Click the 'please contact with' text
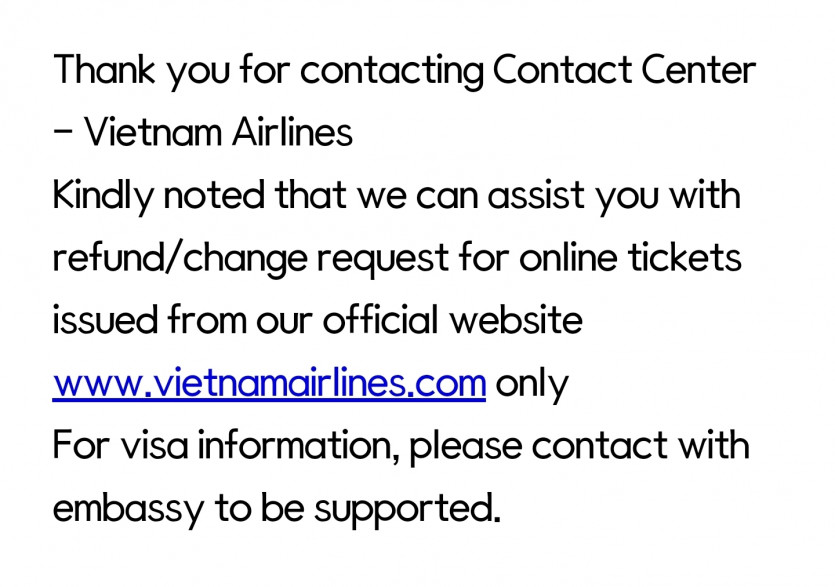835x587 pixels. click(x=580, y=446)
